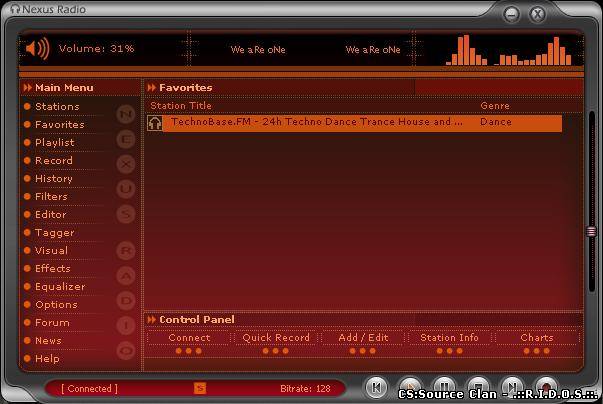The width and height of the screenshot is (603, 404).
Task: Open Options in the main menu
Action: click(56, 305)
